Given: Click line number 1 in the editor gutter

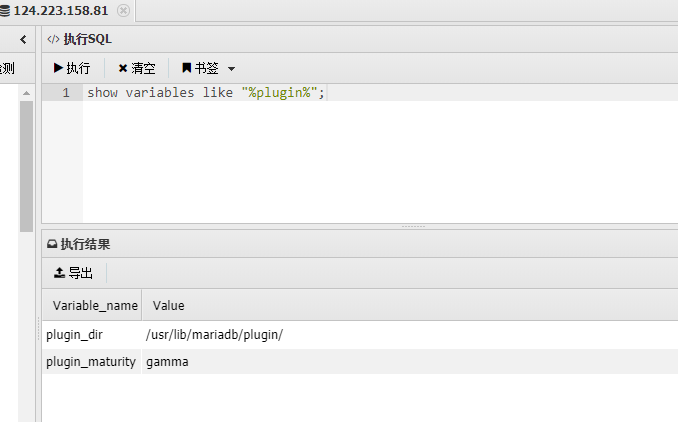Looking at the screenshot, I should pyautogui.click(x=66, y=93).
